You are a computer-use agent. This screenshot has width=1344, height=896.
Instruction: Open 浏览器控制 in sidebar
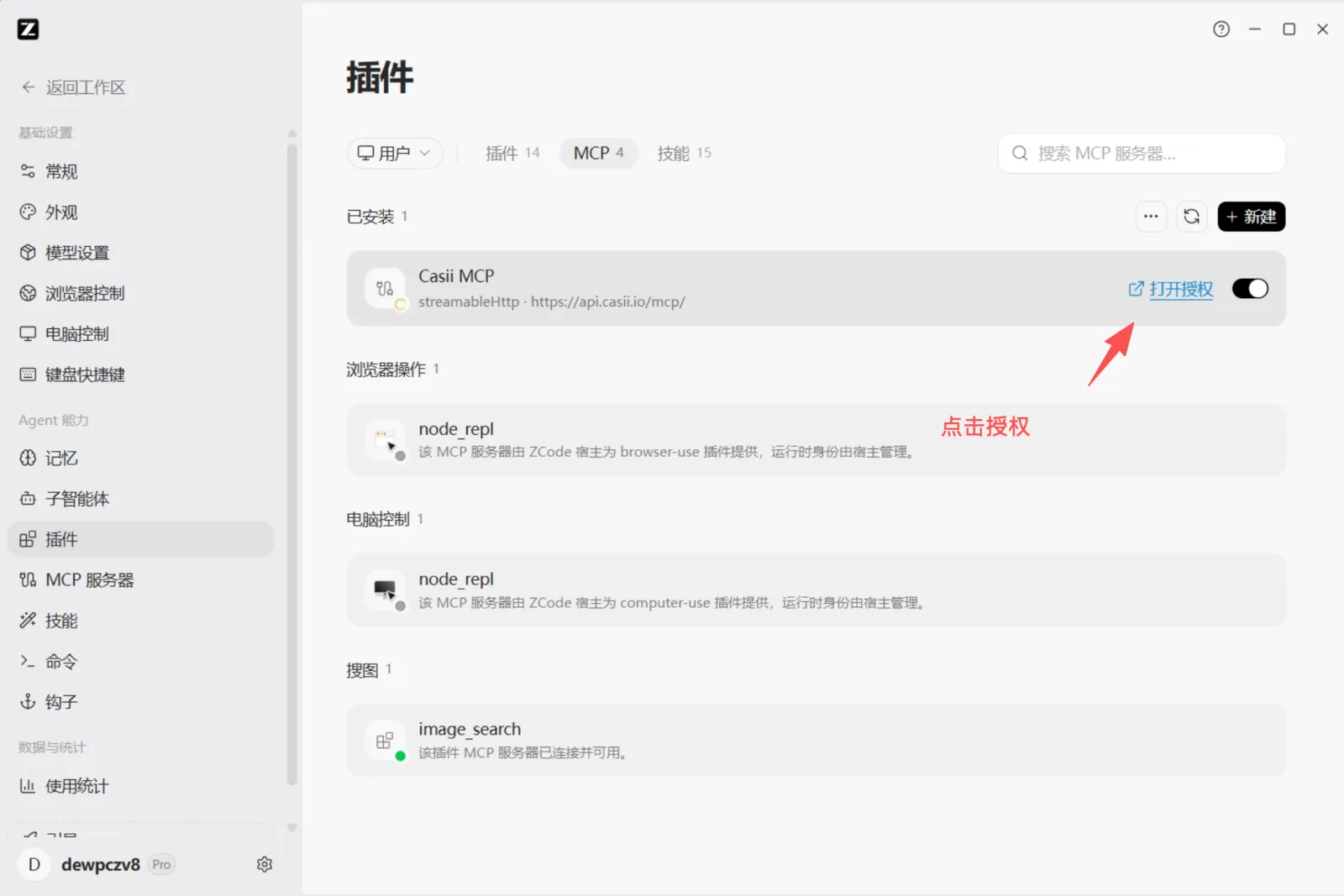(x=141, y=293)
